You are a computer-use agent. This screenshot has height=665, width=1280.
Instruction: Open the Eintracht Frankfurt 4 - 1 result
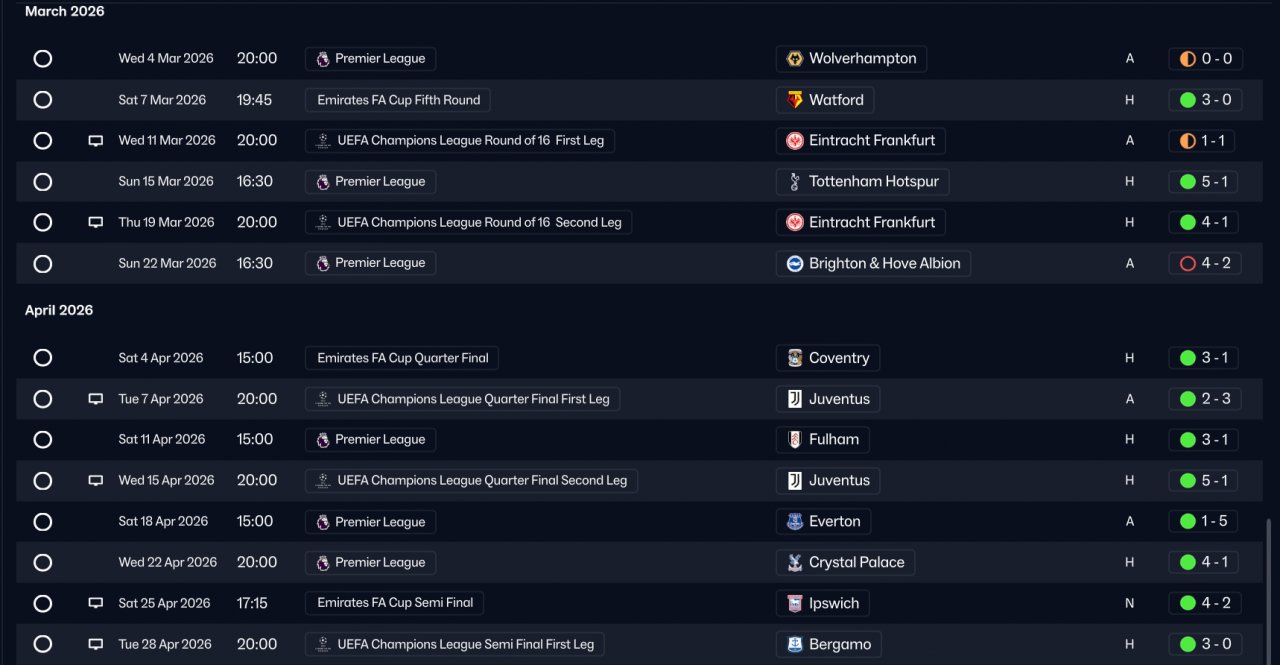click(1204, 223)
